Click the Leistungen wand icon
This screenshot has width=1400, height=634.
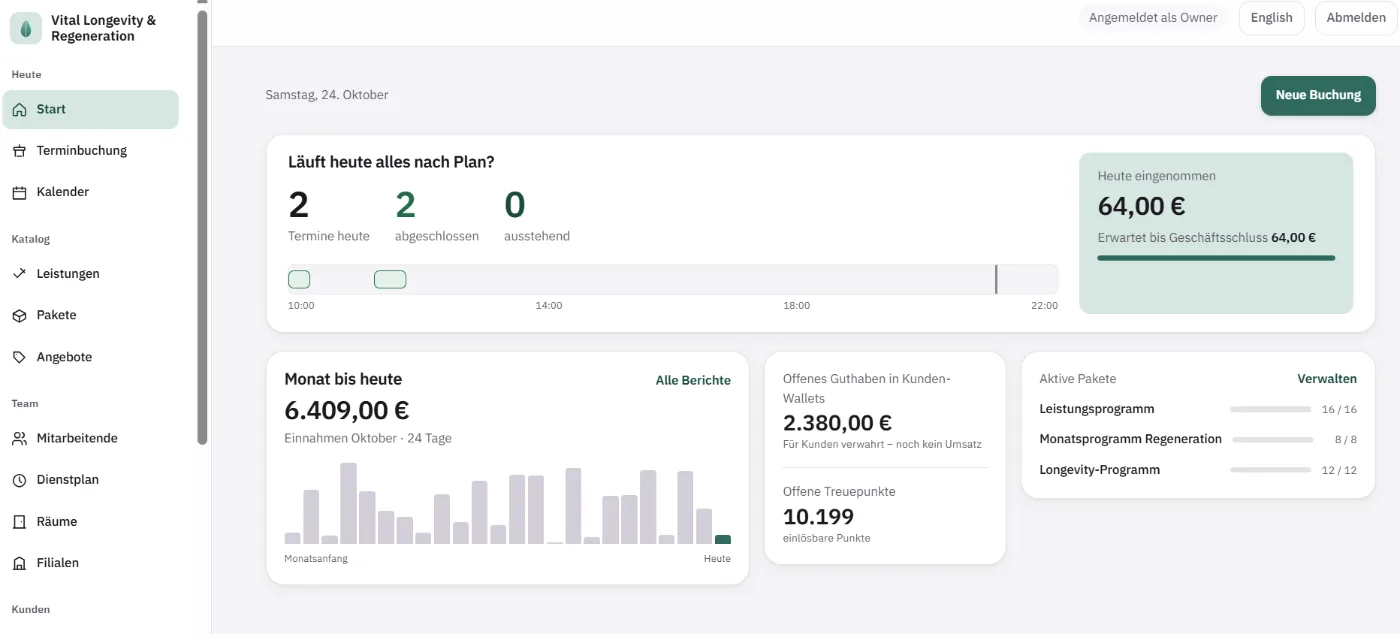coord(19,274)
